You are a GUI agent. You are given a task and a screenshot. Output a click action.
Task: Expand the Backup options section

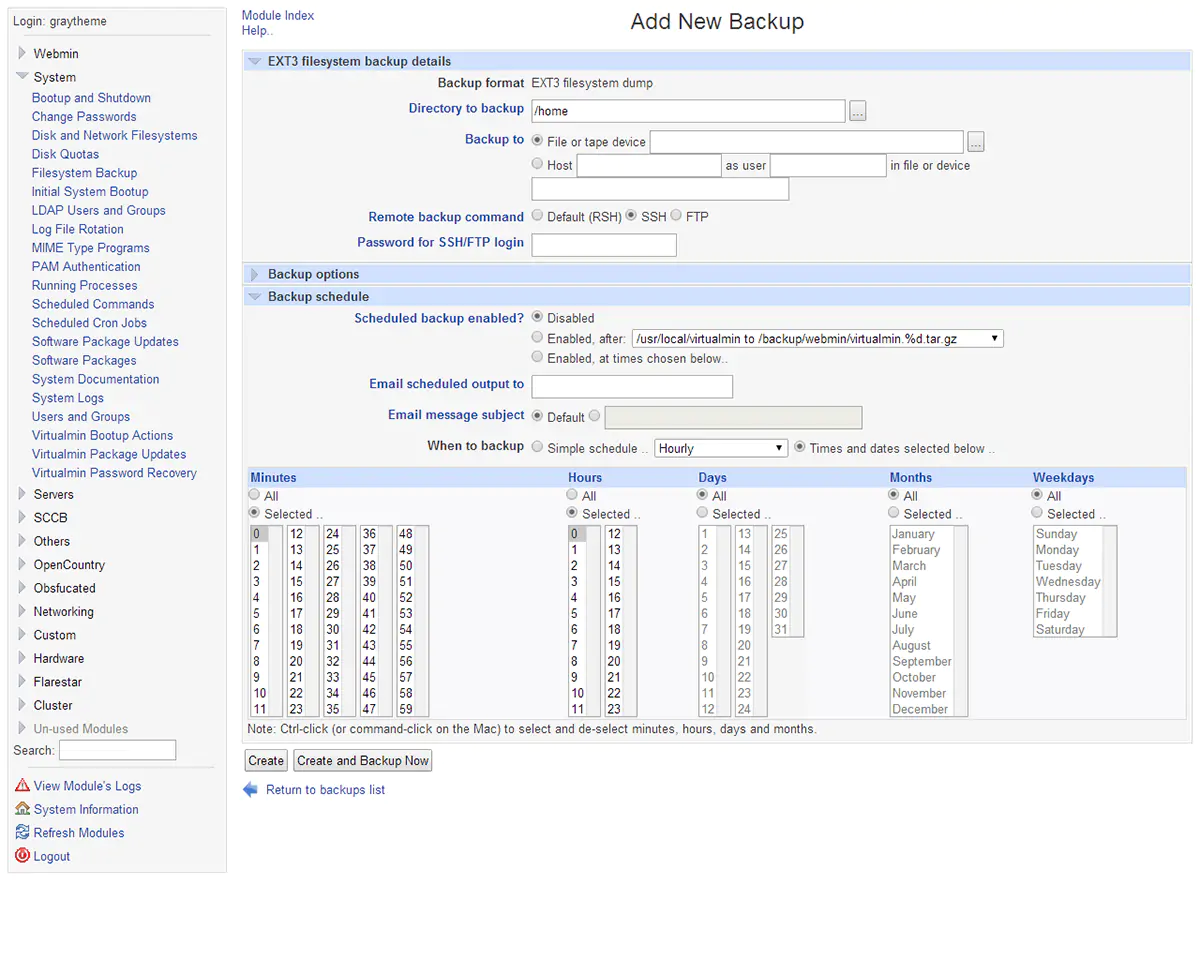point(255,274)
